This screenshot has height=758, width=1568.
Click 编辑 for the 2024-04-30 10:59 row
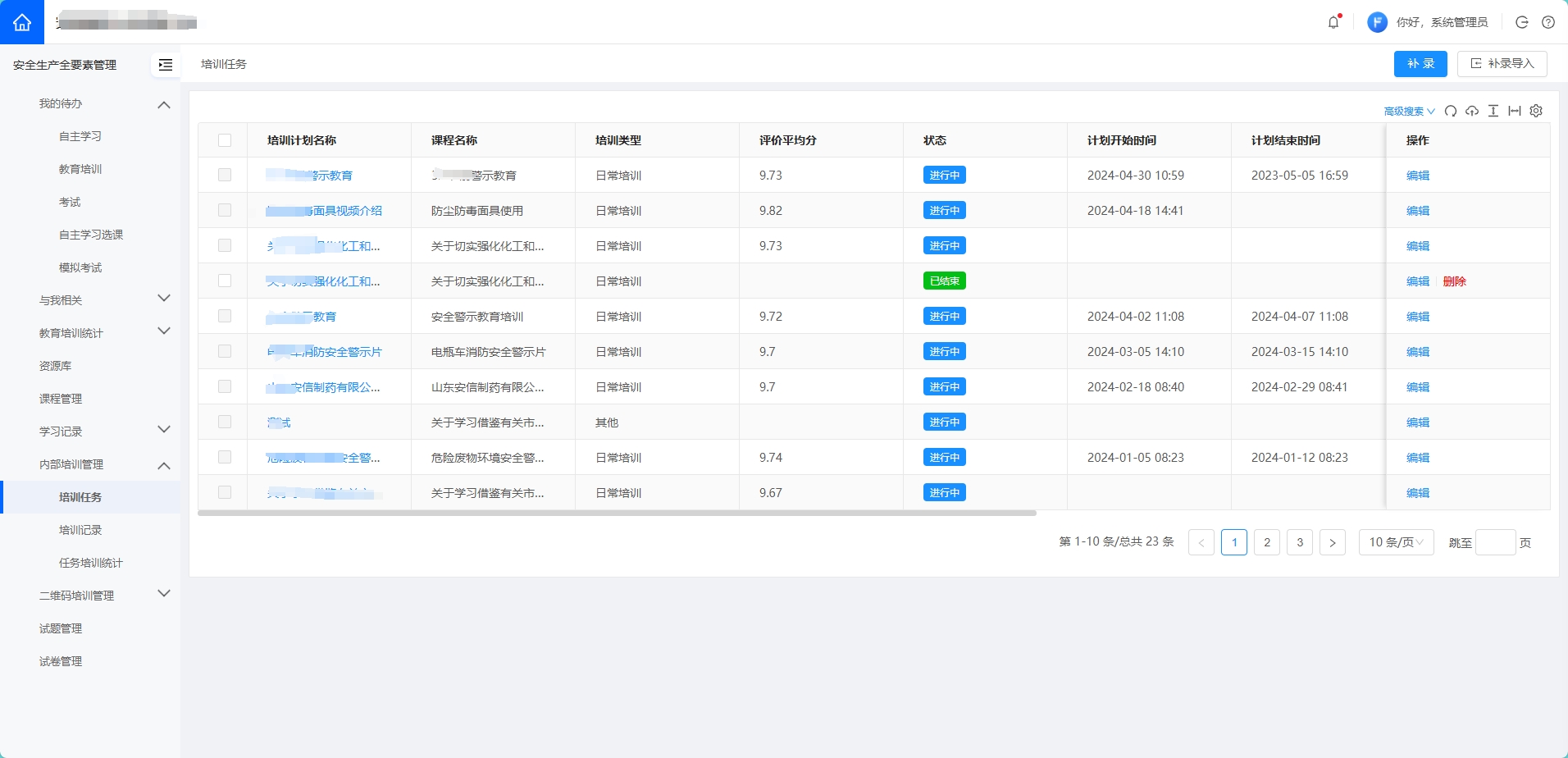coord(1418,176)
